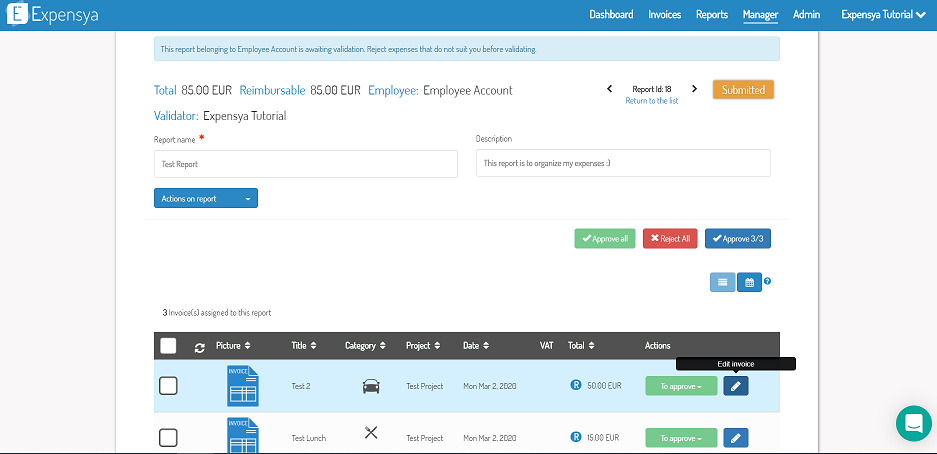Edit the Test 2 invoice with pencil

[x=736, y=386]
